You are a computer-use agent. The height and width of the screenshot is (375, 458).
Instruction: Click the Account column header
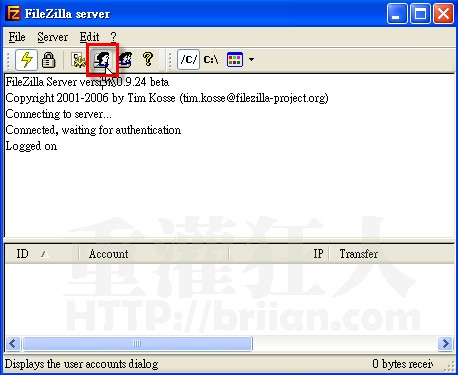click(154, 254)
